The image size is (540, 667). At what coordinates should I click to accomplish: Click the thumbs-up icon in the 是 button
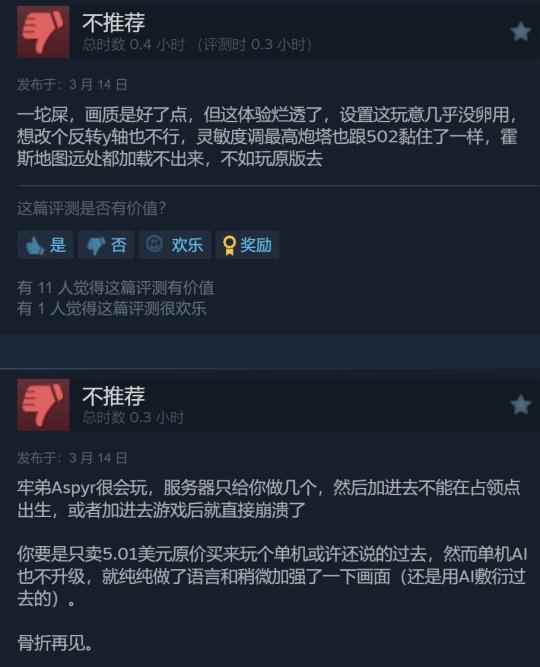(34, 245)
